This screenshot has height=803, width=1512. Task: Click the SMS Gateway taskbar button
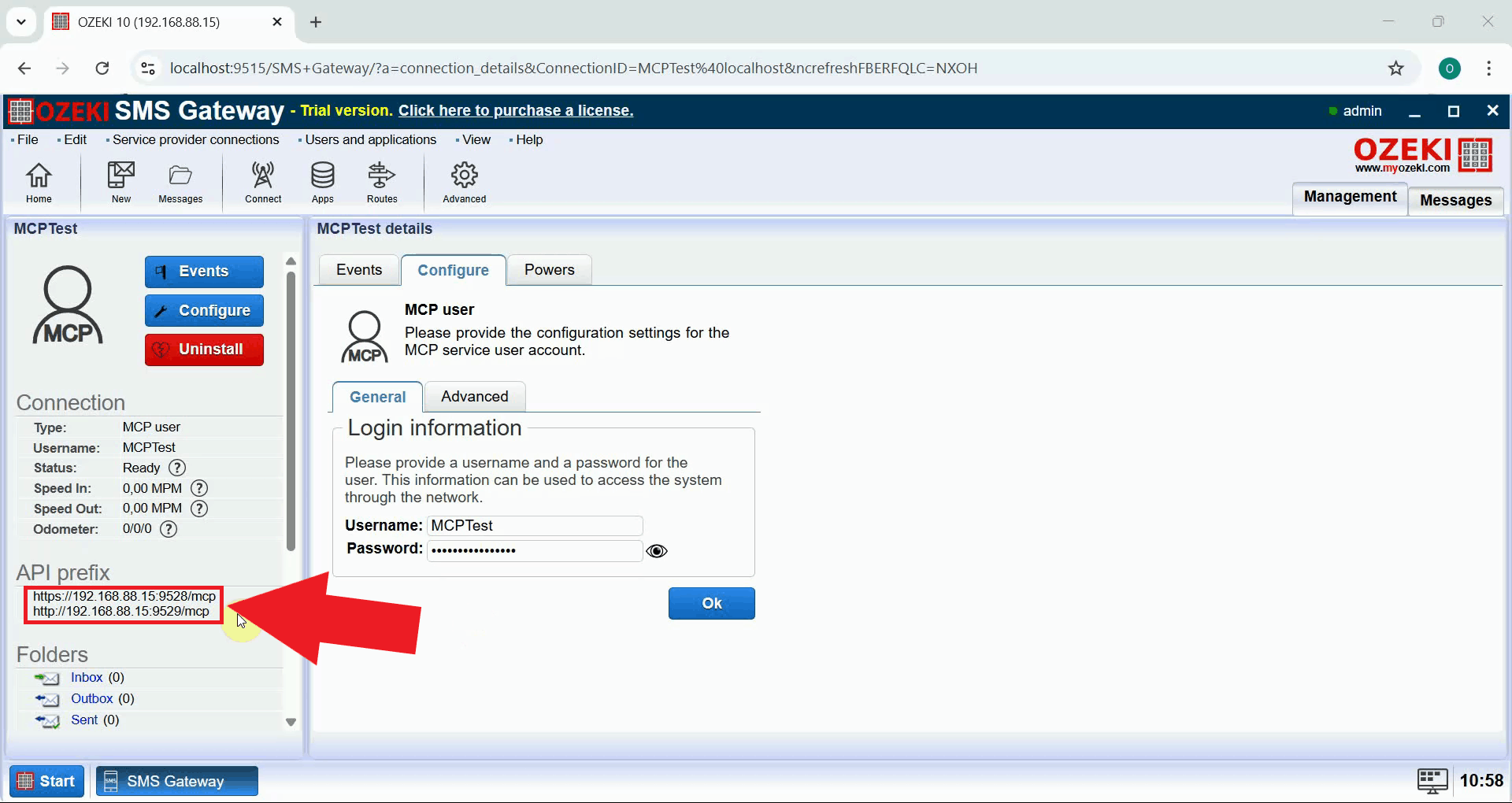pos(176,780)
